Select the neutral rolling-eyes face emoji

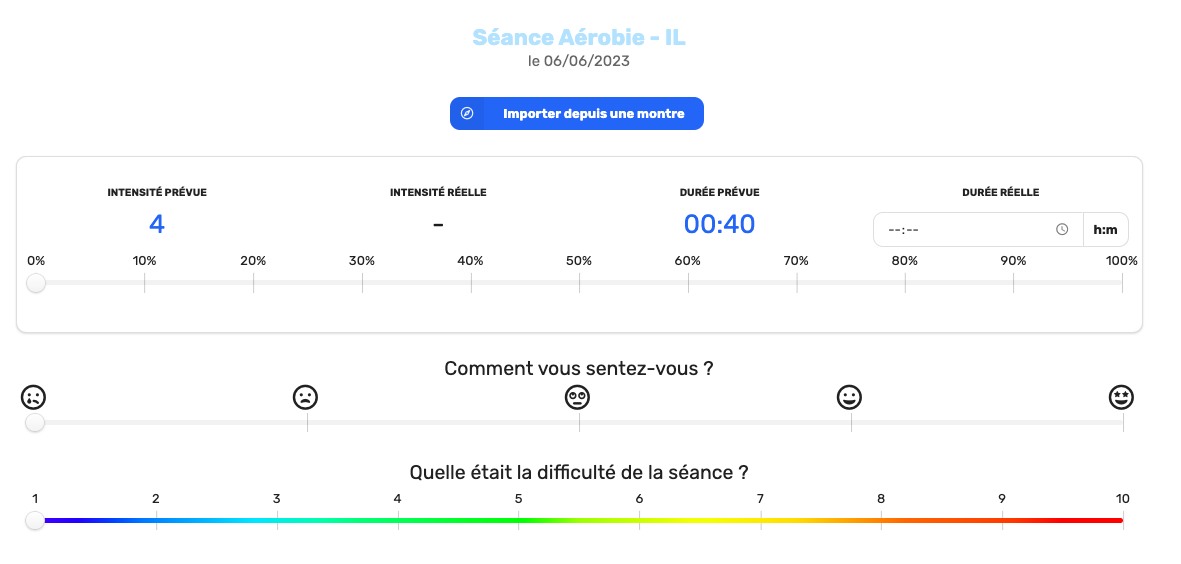[578, 397]
